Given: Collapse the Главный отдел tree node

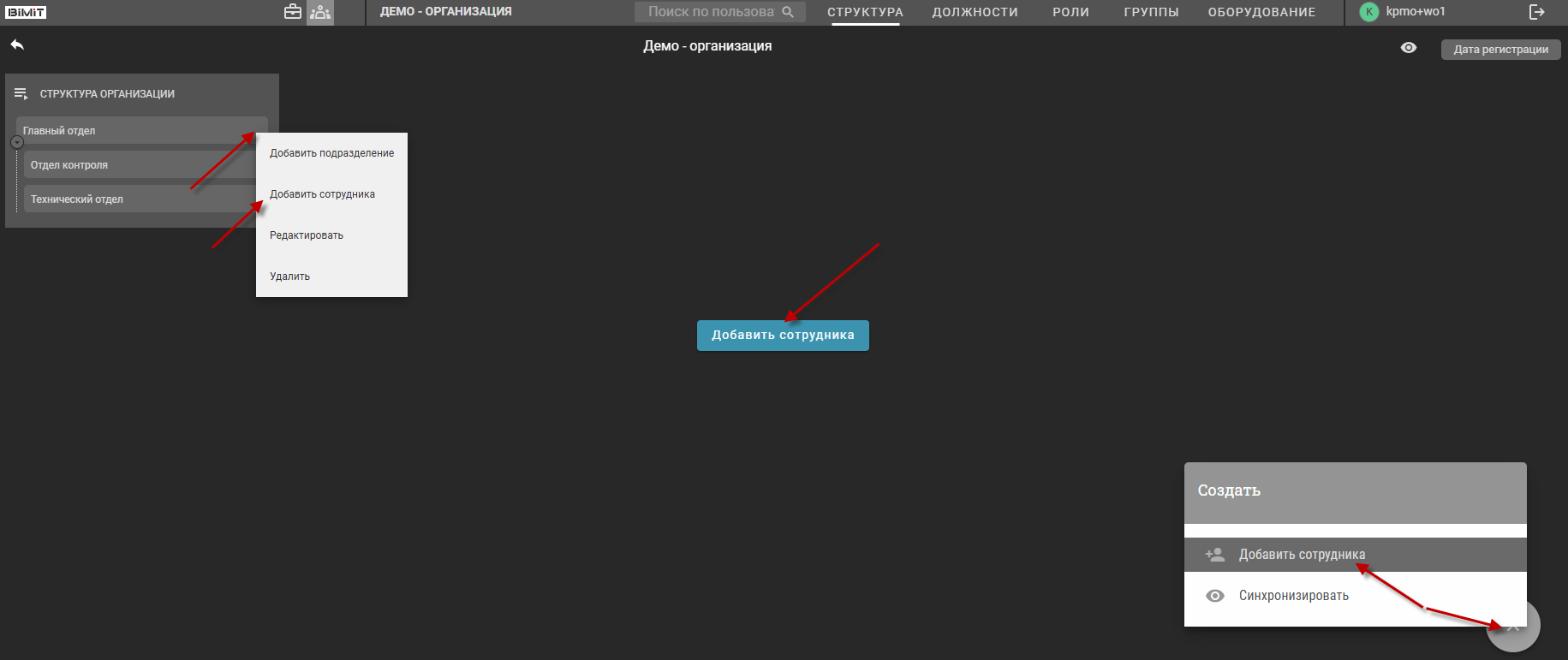Looking at the screenshot, I should 17,142.
